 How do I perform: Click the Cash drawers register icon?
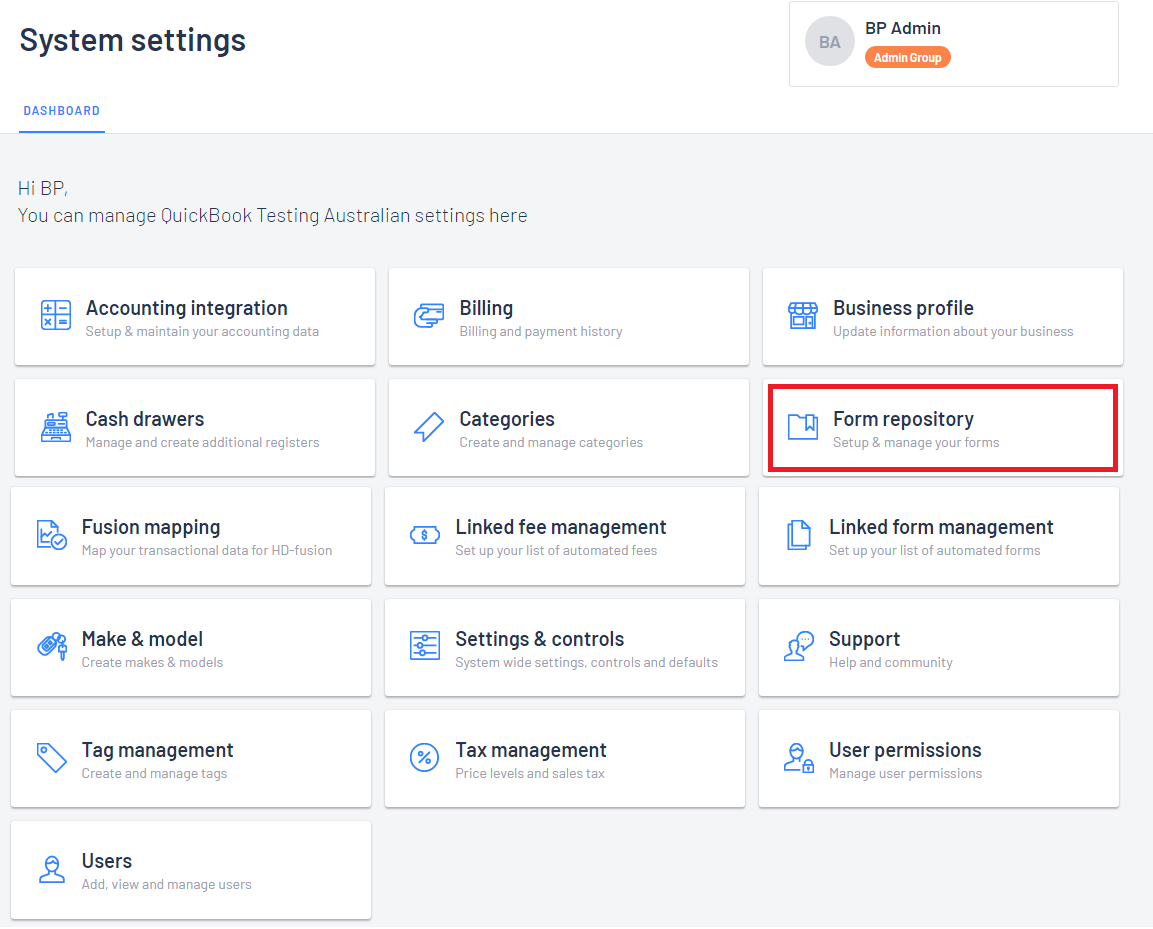point(56,427)
